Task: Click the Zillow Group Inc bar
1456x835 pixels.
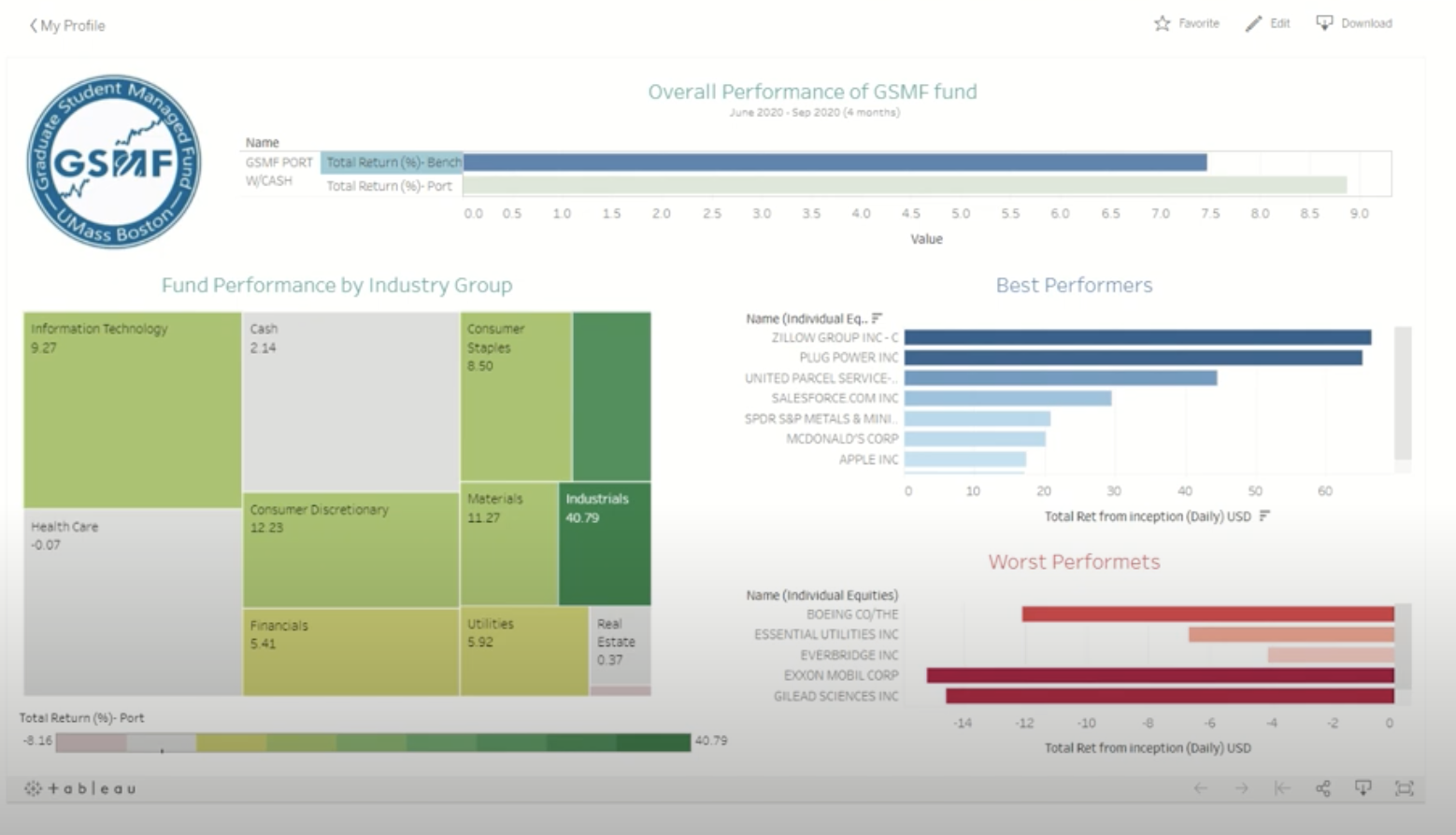Action: point(1137,337)
